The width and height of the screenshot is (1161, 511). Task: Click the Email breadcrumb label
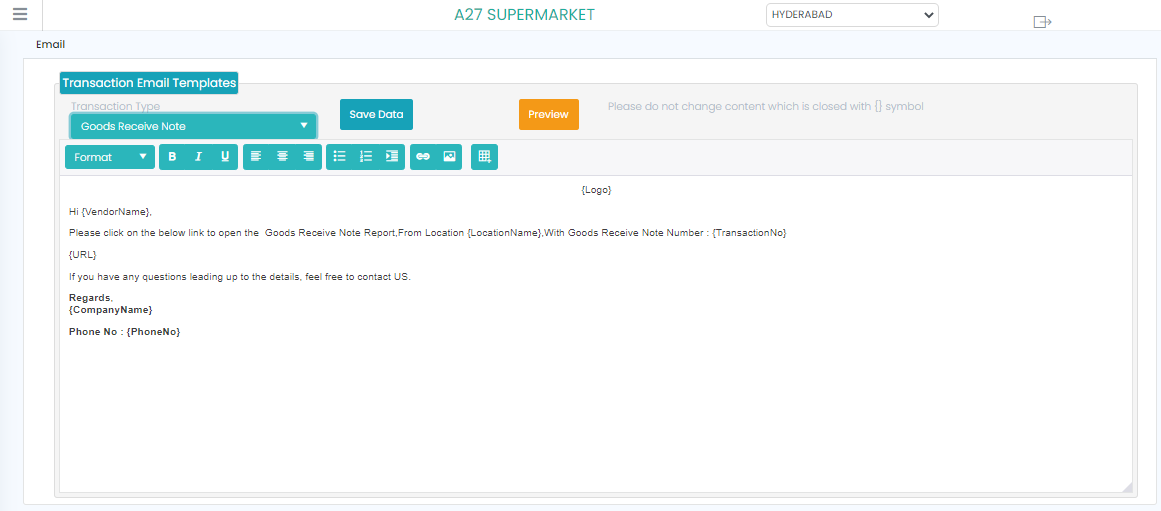pyautogui.click(x=50, y=44)
